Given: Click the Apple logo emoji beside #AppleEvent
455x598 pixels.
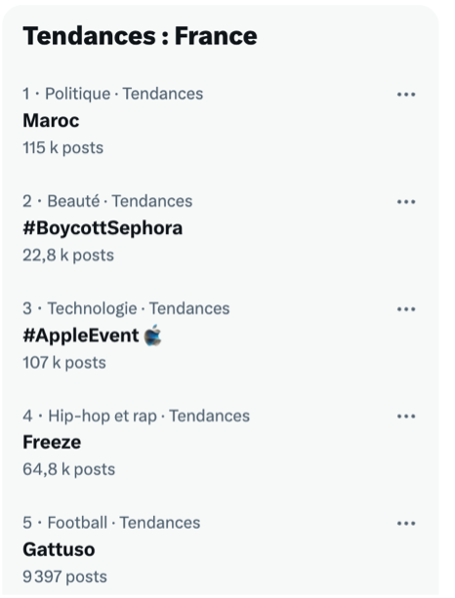Looking at the screenshot, I should coord(153,335).
